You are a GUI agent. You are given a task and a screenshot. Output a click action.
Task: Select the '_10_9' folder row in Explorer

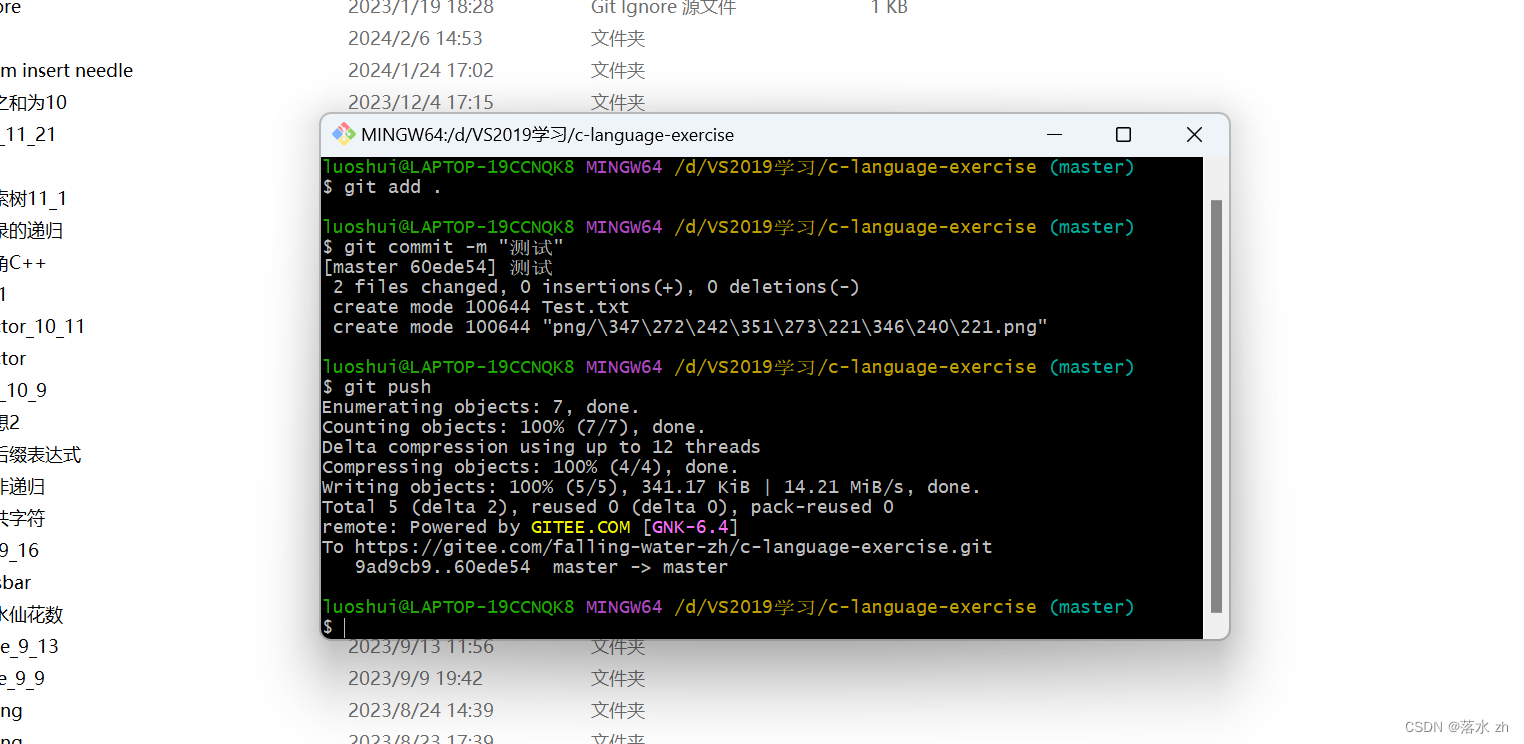tap(23, 390)
